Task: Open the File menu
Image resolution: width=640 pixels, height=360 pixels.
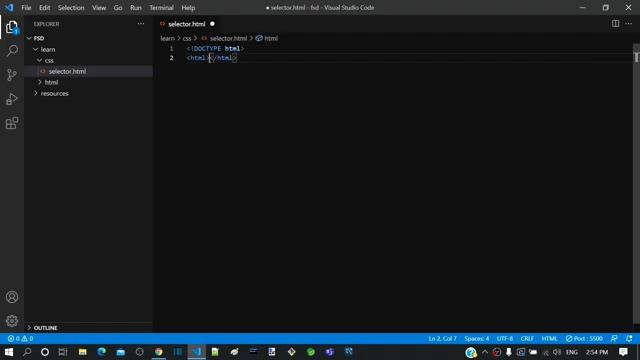Action: [x=26, y=8]
